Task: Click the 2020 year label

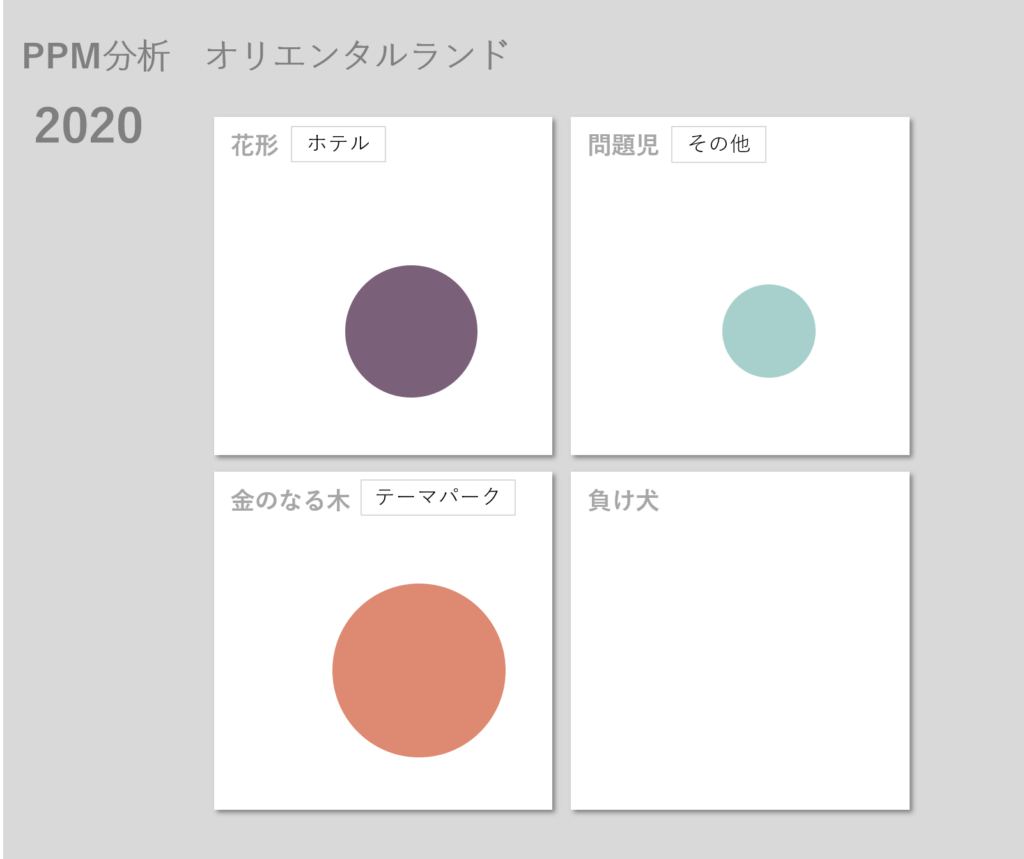Action: 88,126
